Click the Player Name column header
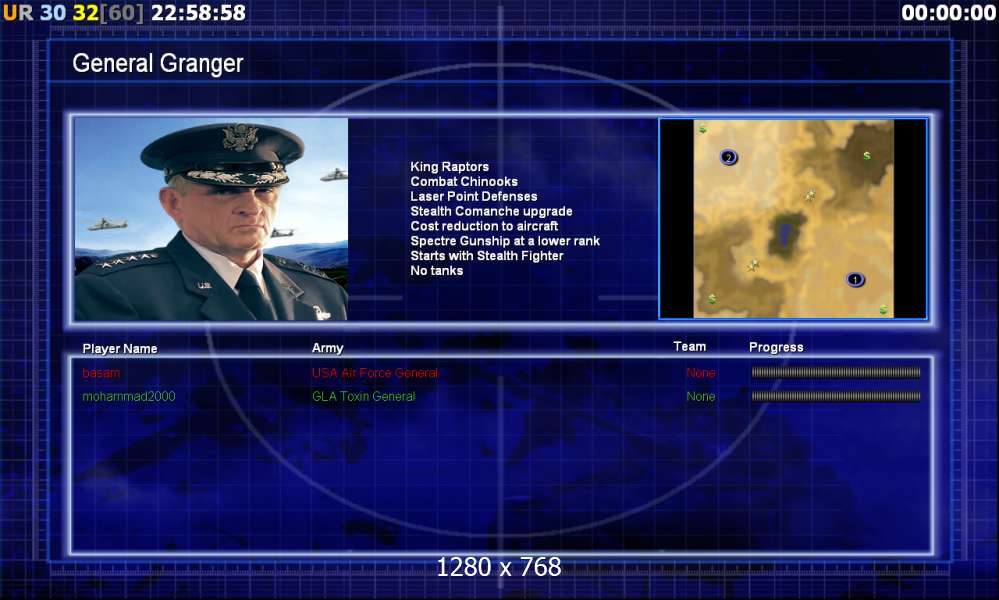Screen dimensions: 999x600 tap(120, 348)
